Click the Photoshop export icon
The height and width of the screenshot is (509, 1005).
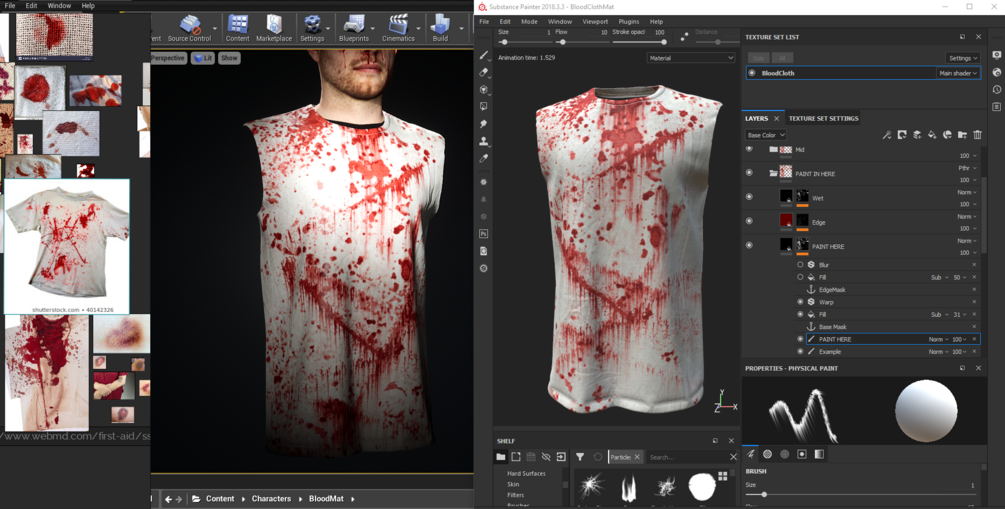coord(484,234)
